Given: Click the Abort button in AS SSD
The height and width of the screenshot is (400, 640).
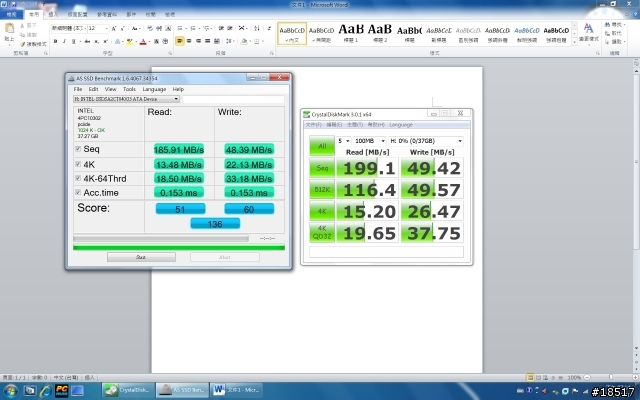Looking at the screenshot, I should point(224,257).
